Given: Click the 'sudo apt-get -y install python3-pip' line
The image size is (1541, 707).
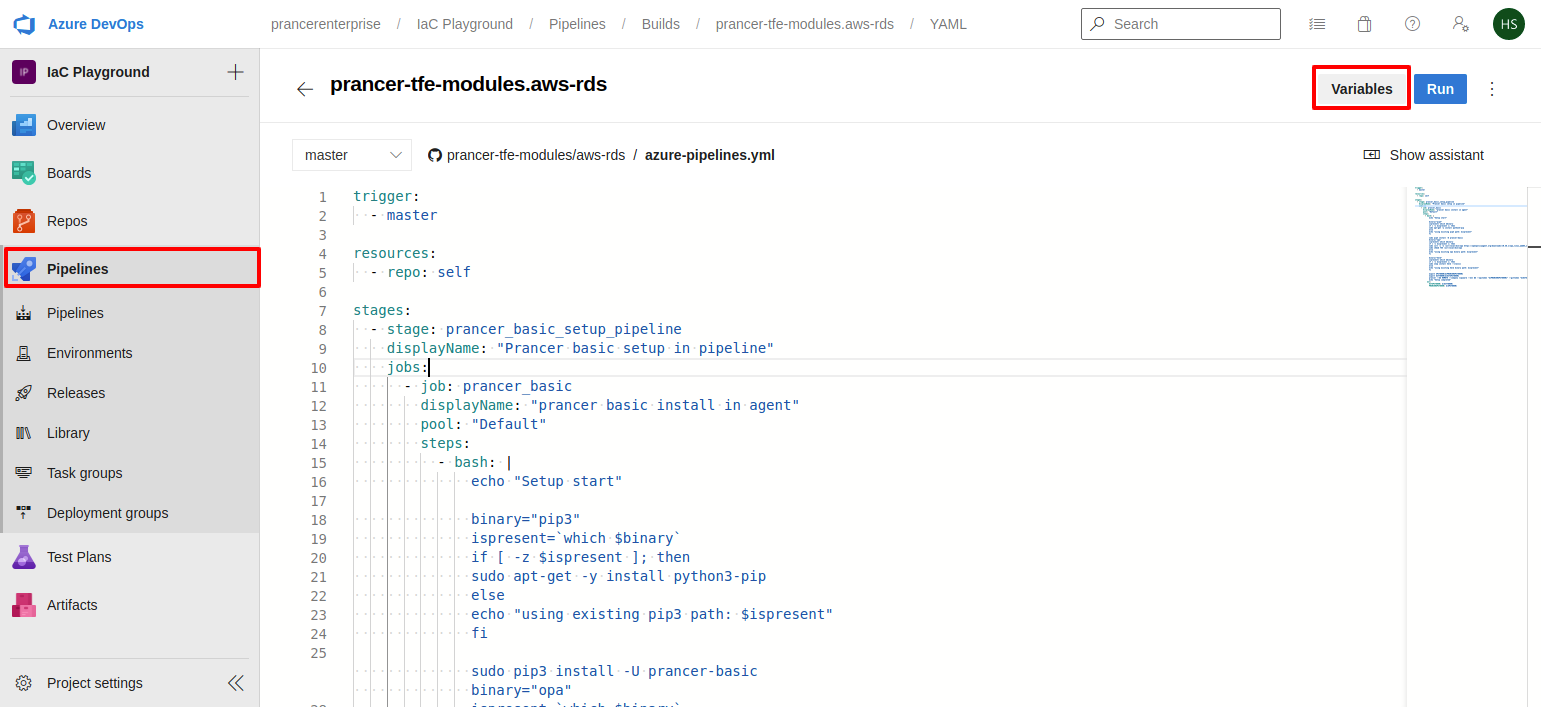Looking at the screenshot, I should [x=619, y=576].
